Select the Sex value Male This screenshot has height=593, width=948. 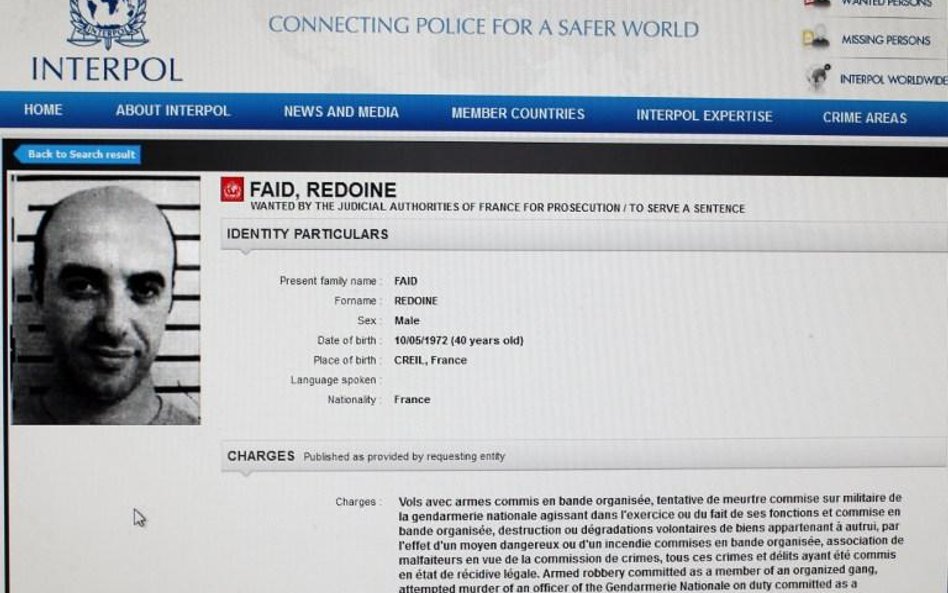coord(407,320)
